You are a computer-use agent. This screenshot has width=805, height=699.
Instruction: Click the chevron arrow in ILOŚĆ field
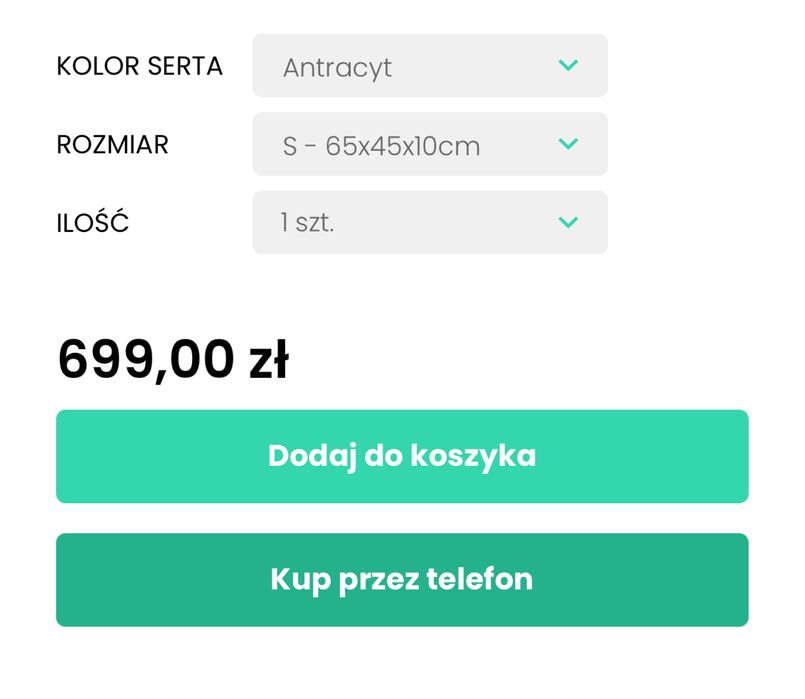click(568, 222)
